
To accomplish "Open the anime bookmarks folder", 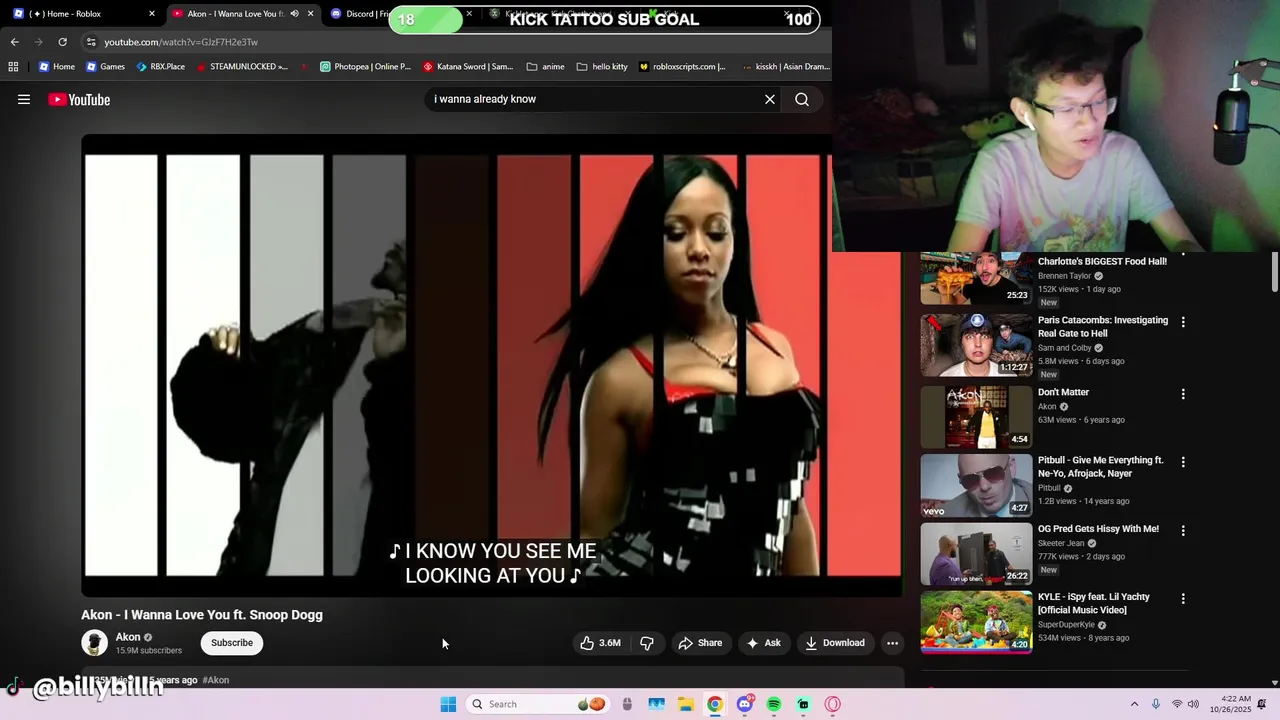I will pos(546,67).
